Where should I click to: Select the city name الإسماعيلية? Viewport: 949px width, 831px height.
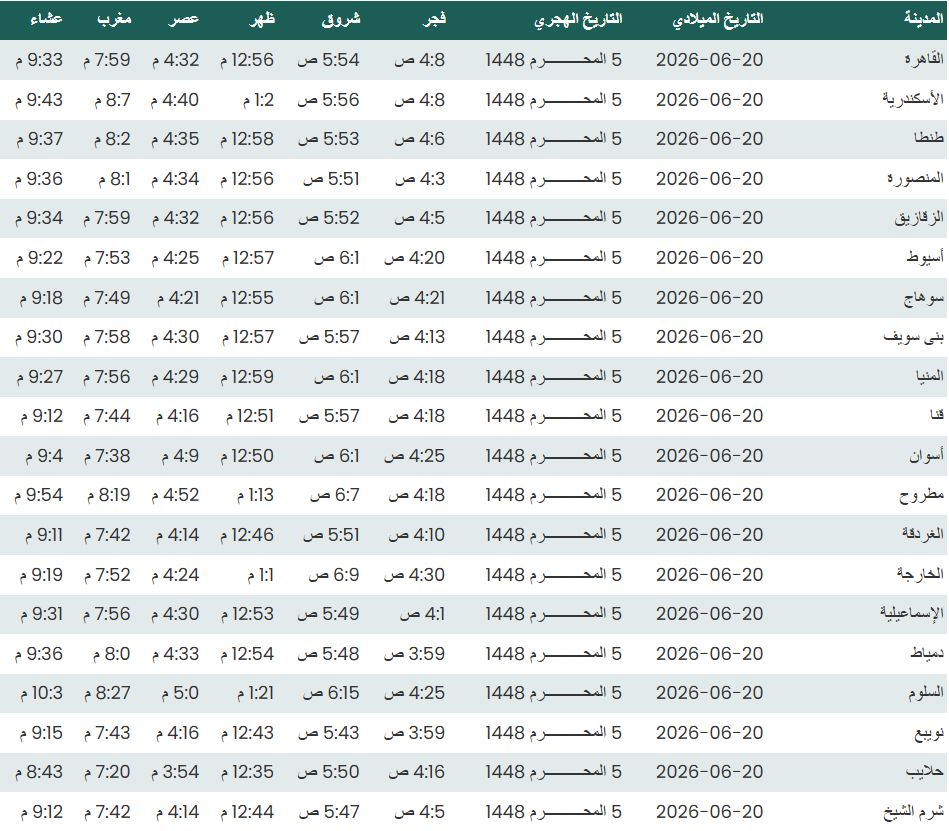911,614
